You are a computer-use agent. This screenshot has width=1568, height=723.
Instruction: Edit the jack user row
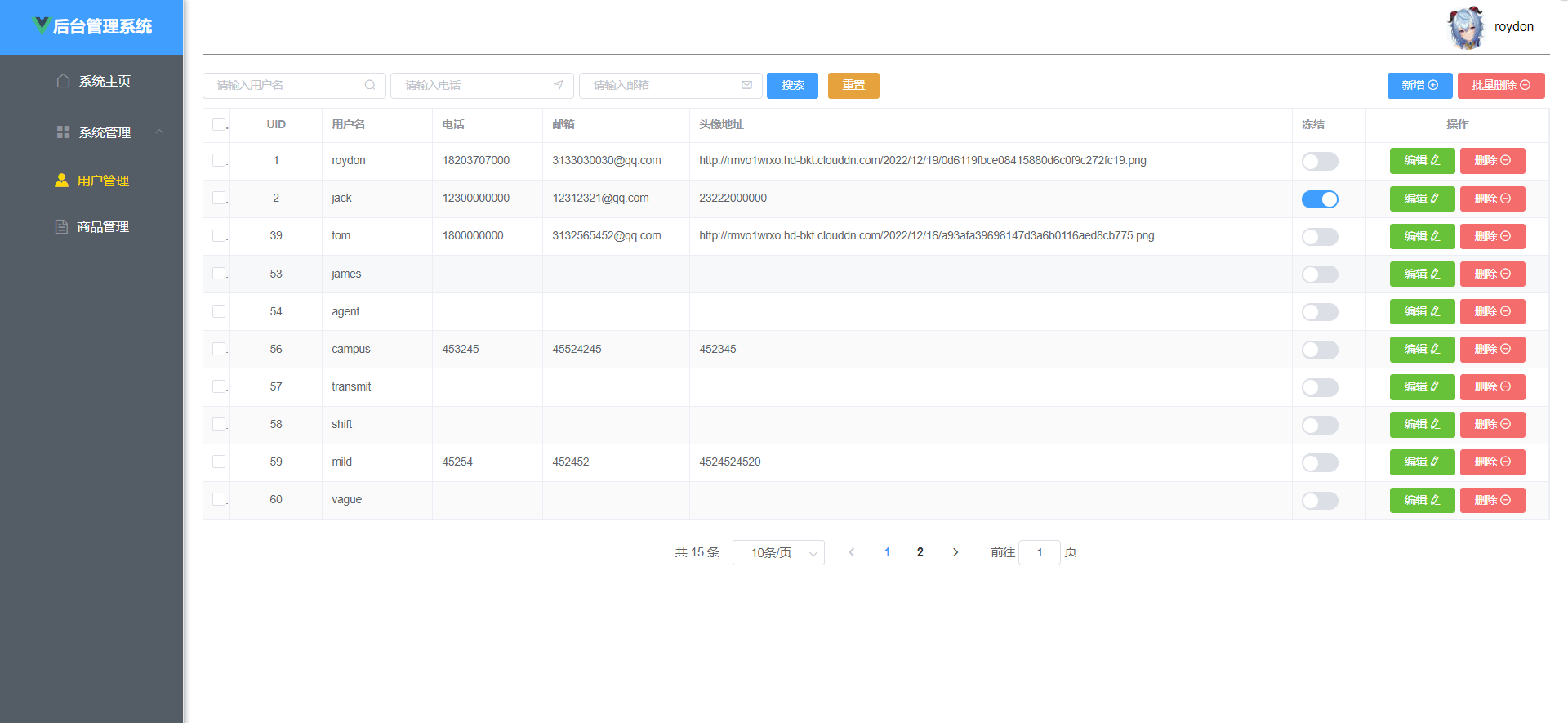pyautogui.click(x=1422, y=199)
